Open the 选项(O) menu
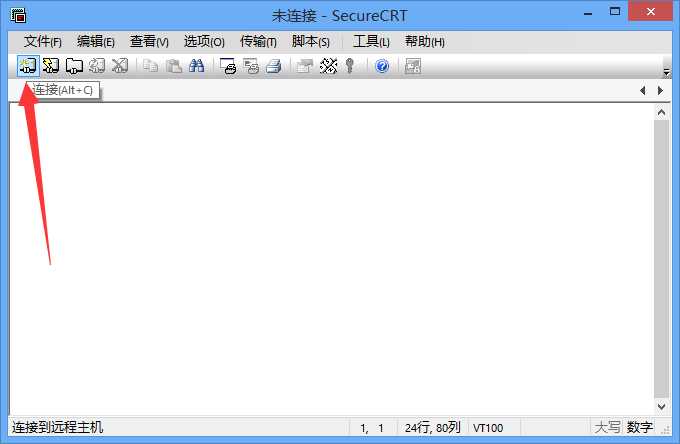The width and height of the screenshot is (680, 444). click(204, 42)
